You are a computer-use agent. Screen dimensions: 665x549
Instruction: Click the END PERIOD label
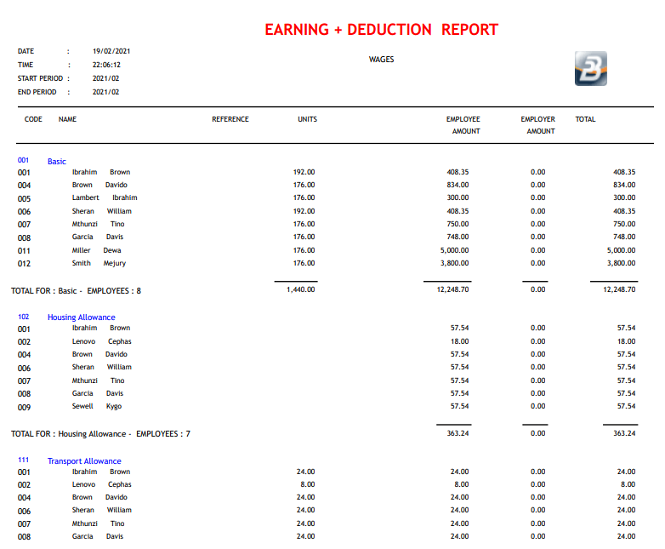tap(37, 92)
